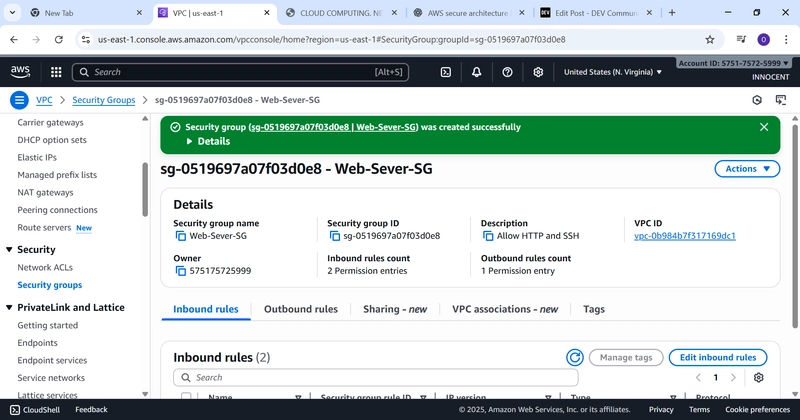The image size is (800, 420).
Task: Open inbound rules table preferences gear
Action: (x=758, y=377)
